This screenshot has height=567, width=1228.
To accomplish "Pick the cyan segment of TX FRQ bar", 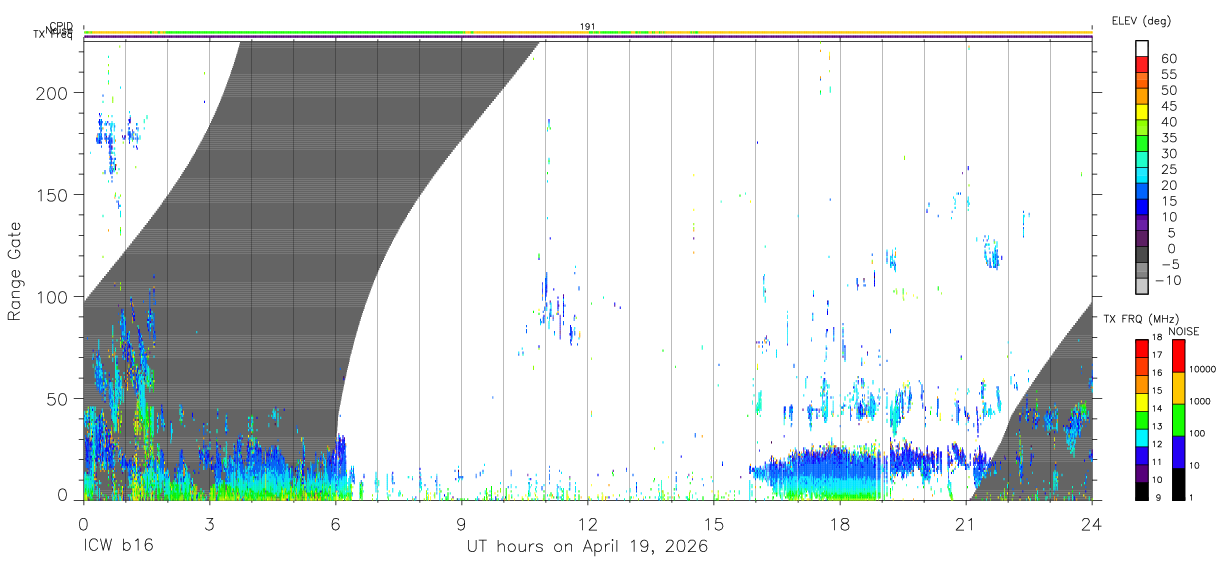I will tap(1141, 437).
